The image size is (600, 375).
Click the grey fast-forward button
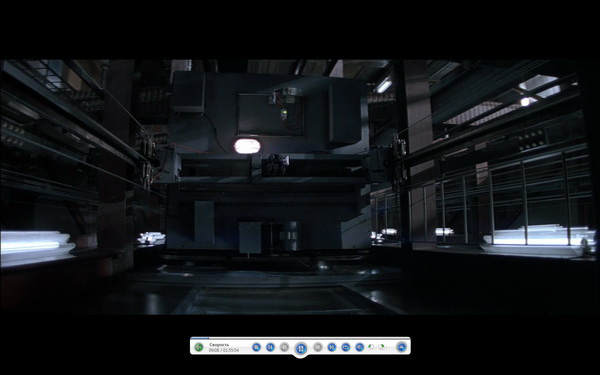coord(317,347)
